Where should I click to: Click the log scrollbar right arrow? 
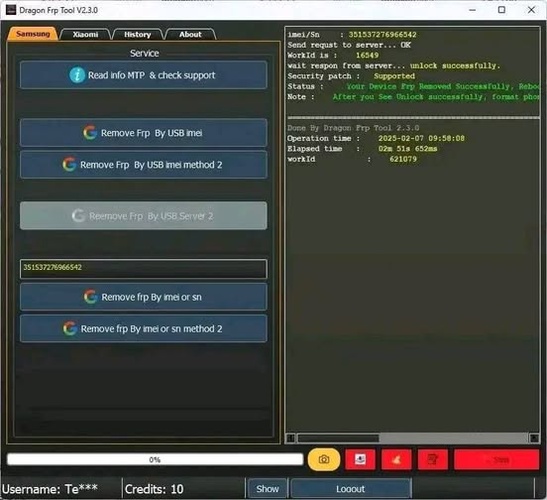(534, 438)
